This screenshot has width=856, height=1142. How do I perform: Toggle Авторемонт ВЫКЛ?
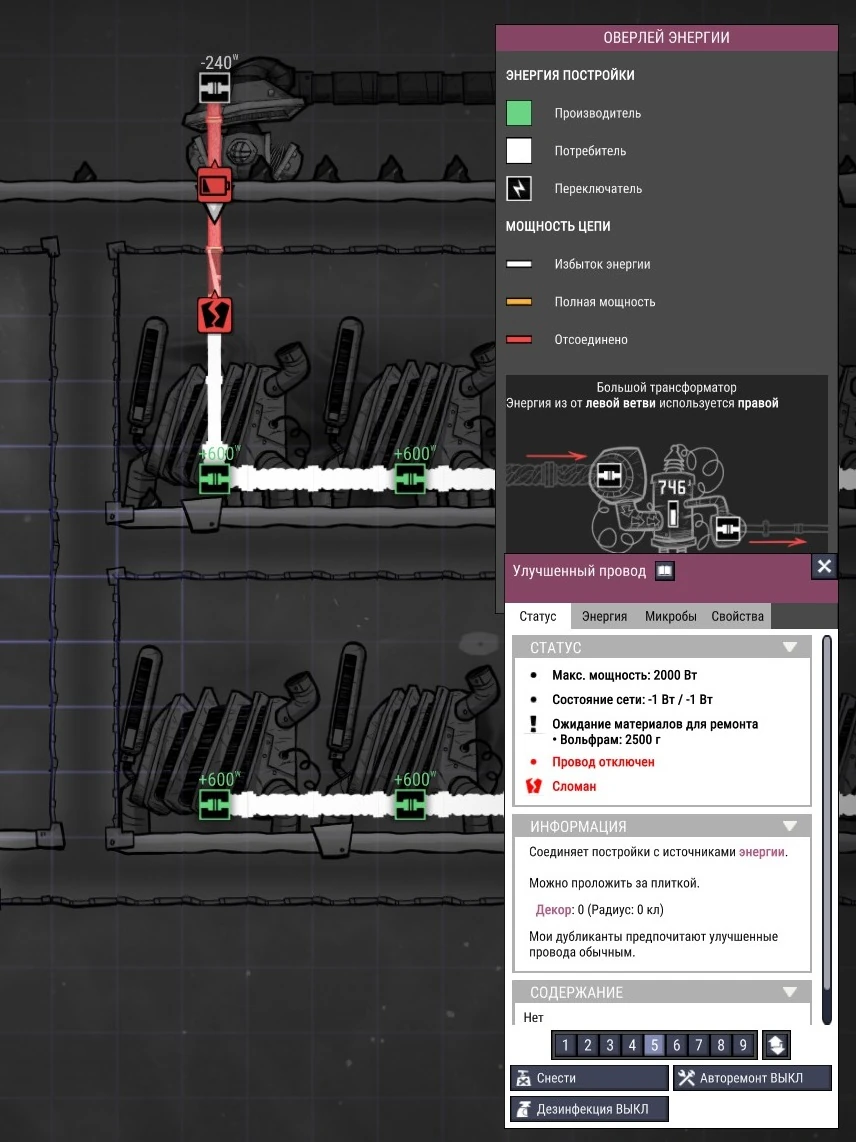point(752,1078)
